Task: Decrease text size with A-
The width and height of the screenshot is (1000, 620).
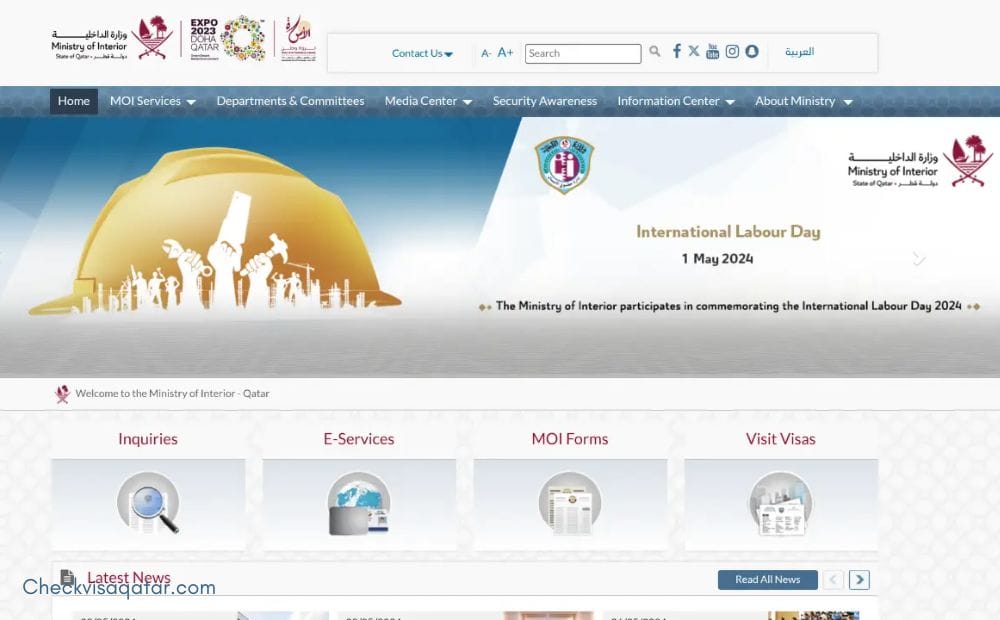Action: tap(486, 52)
